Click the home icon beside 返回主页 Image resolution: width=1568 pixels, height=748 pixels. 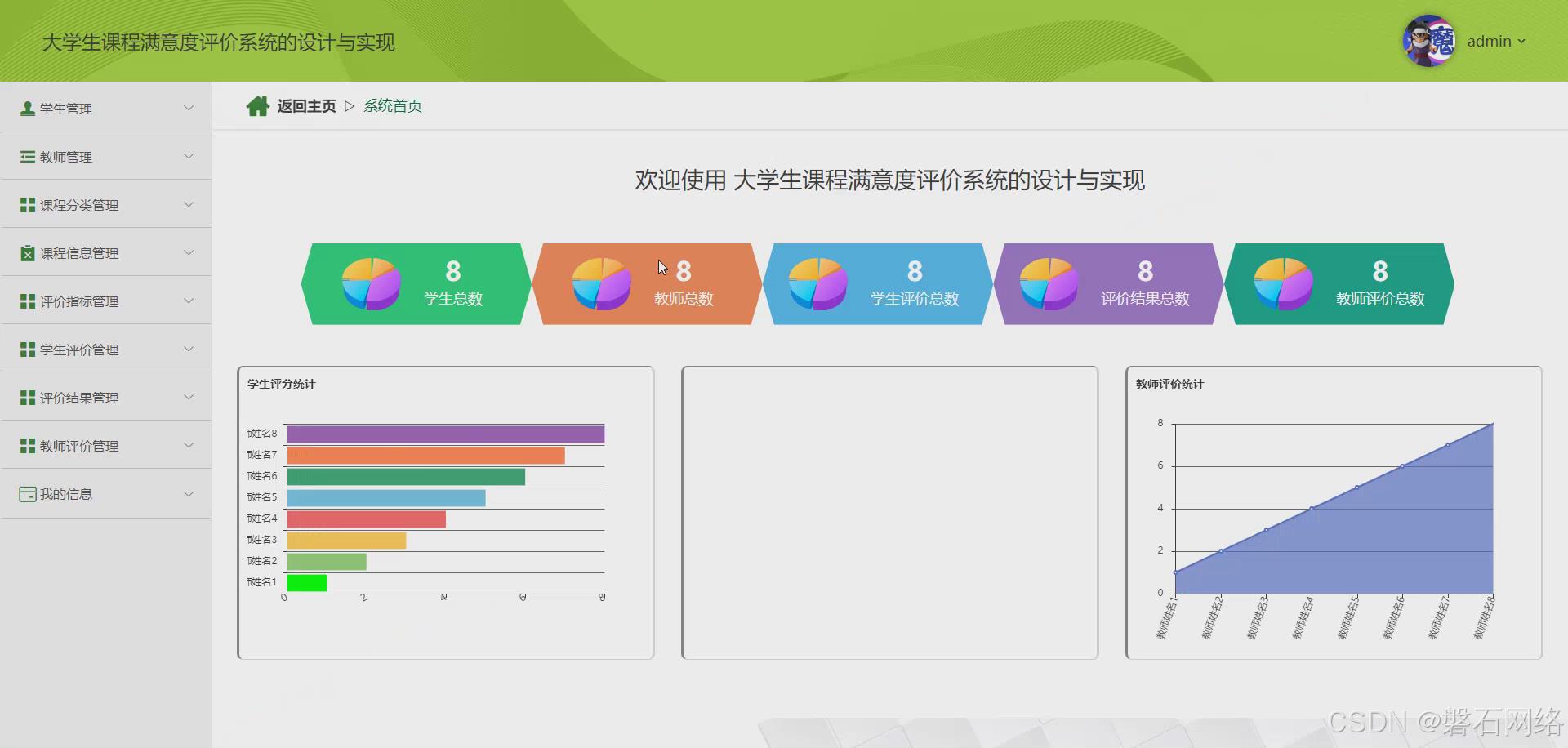coord(258,105)
